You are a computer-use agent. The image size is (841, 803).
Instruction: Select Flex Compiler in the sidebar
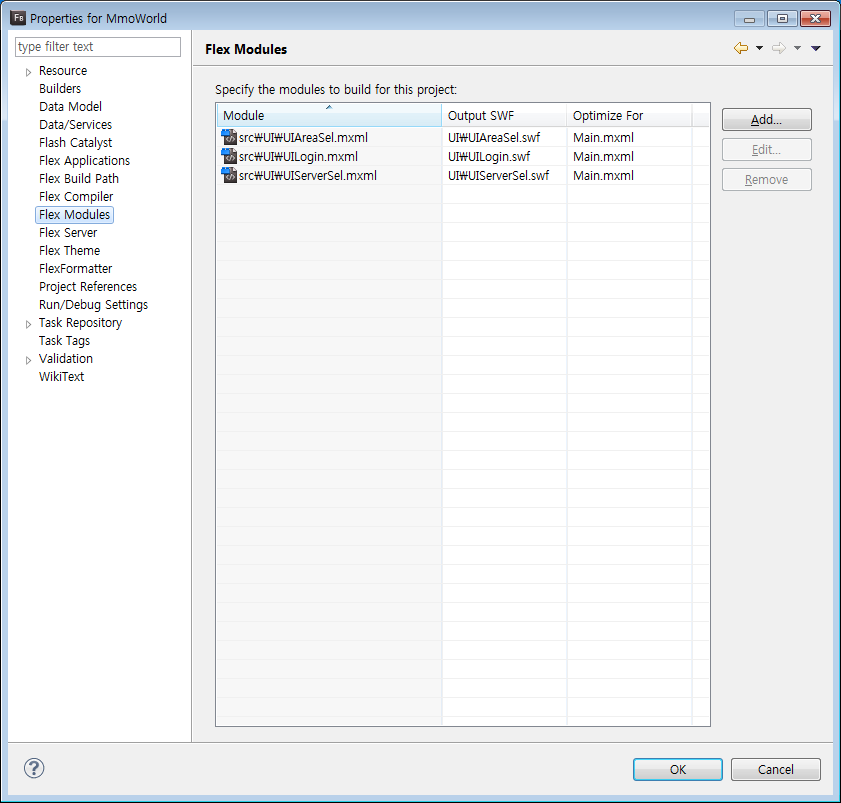[x=75, y=196]
